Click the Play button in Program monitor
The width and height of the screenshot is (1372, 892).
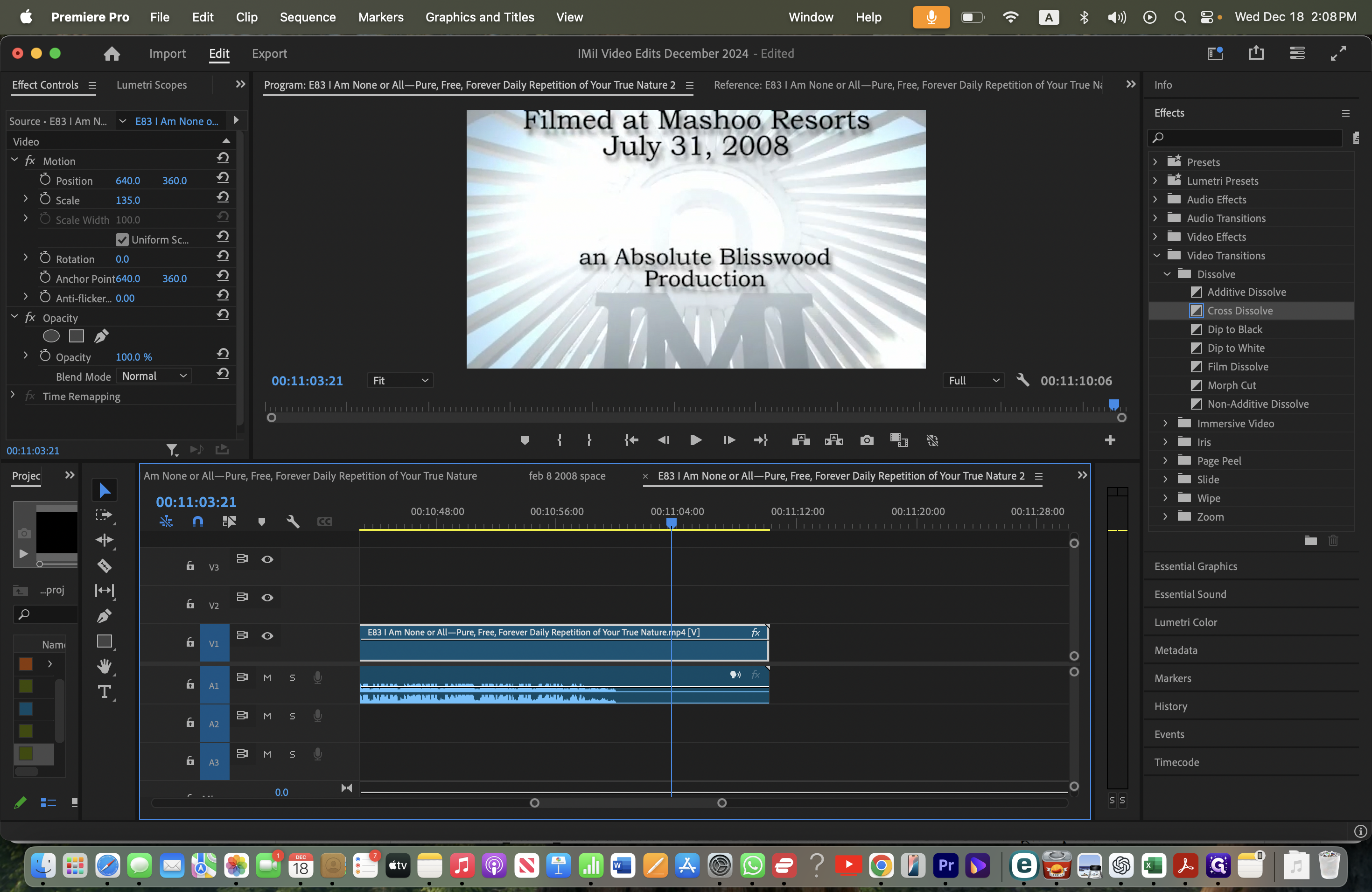click(696, 440)
